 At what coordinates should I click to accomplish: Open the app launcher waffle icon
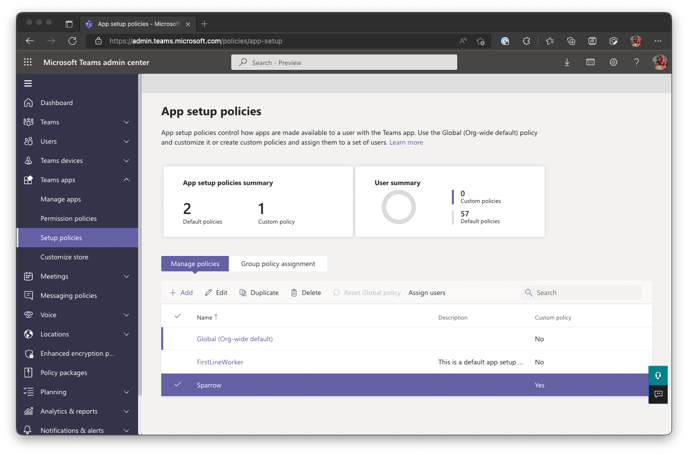(28, 62)
